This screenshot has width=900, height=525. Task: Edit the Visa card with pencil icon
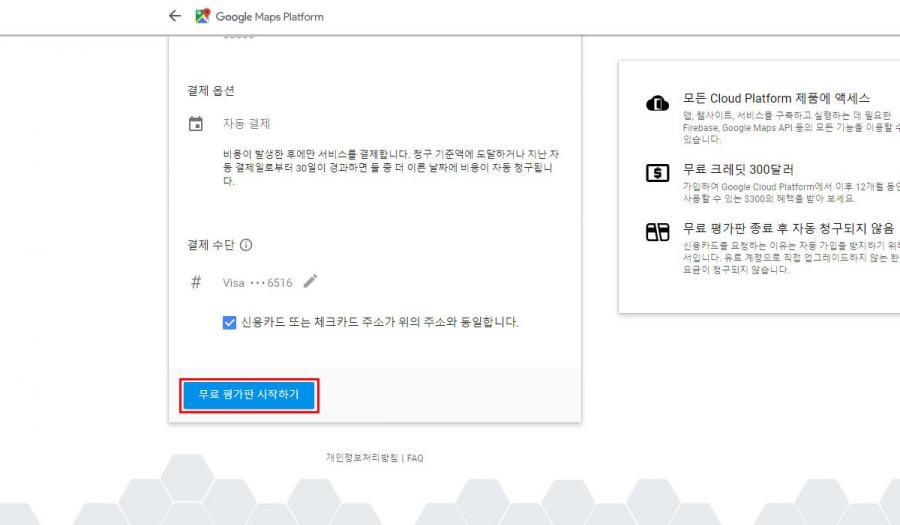click(309, 282)
